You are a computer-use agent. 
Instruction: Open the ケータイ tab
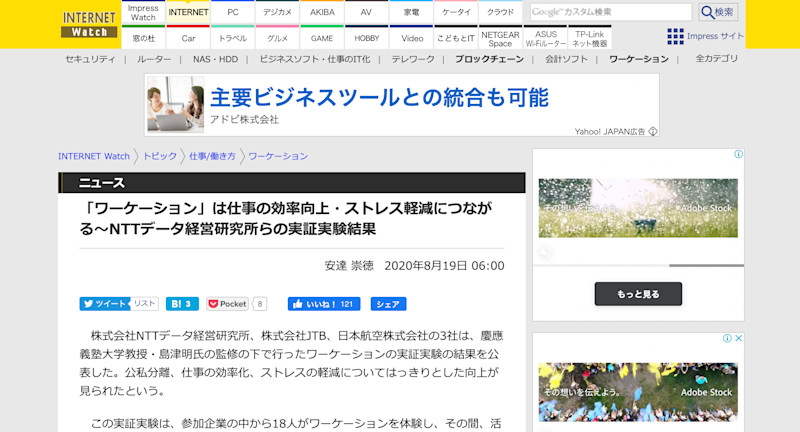[x=456, y=12]
